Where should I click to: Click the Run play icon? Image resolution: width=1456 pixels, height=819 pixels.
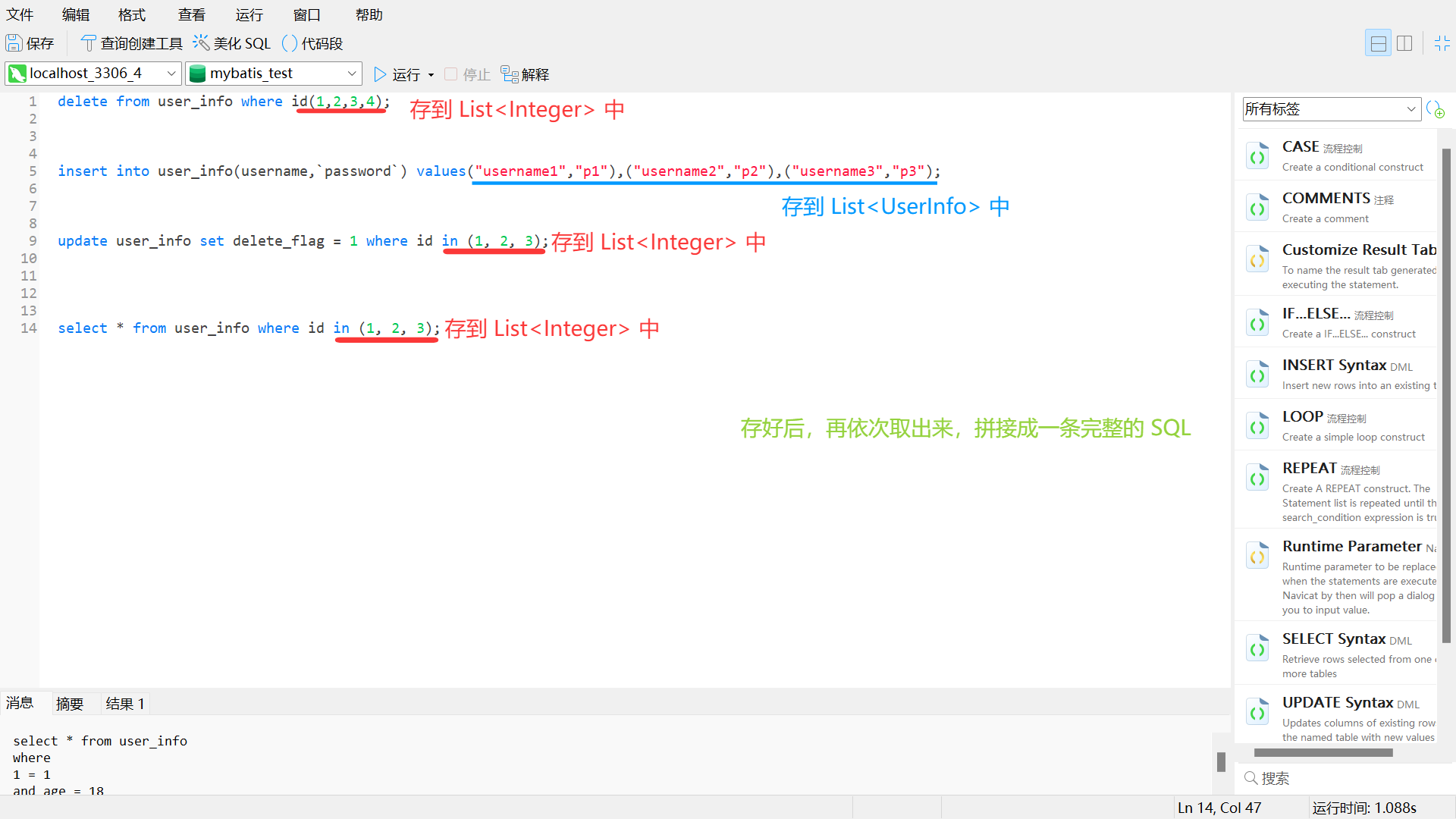pyautogui.click(x=380, y=74)
